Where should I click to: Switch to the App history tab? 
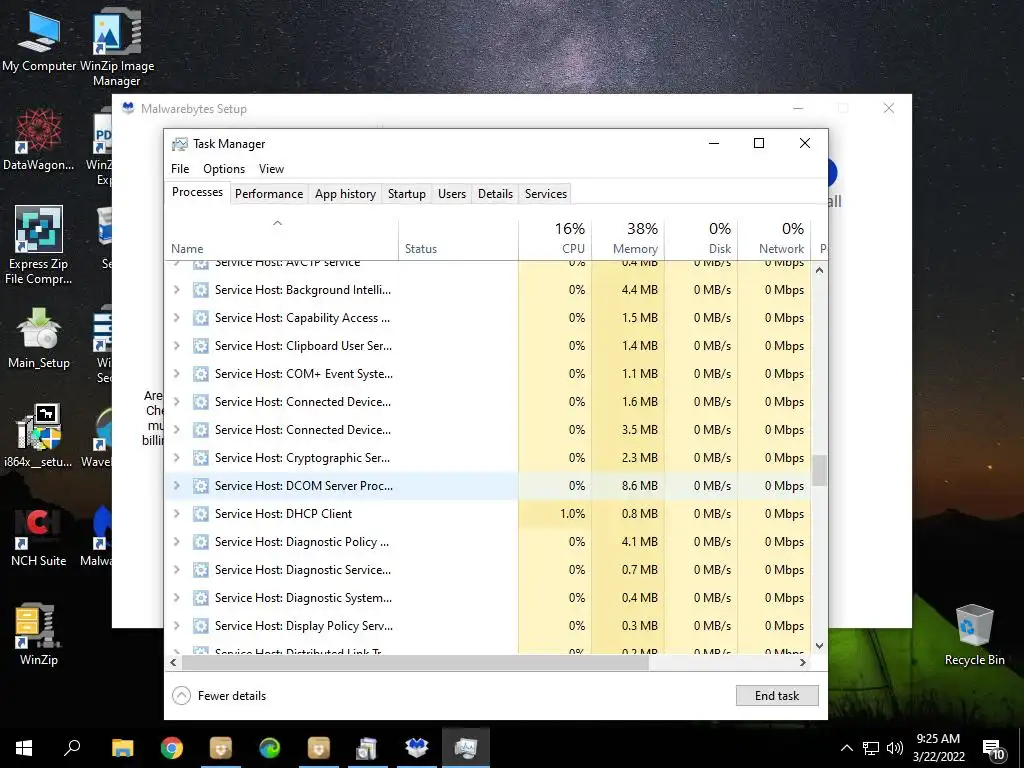point(345,194)
